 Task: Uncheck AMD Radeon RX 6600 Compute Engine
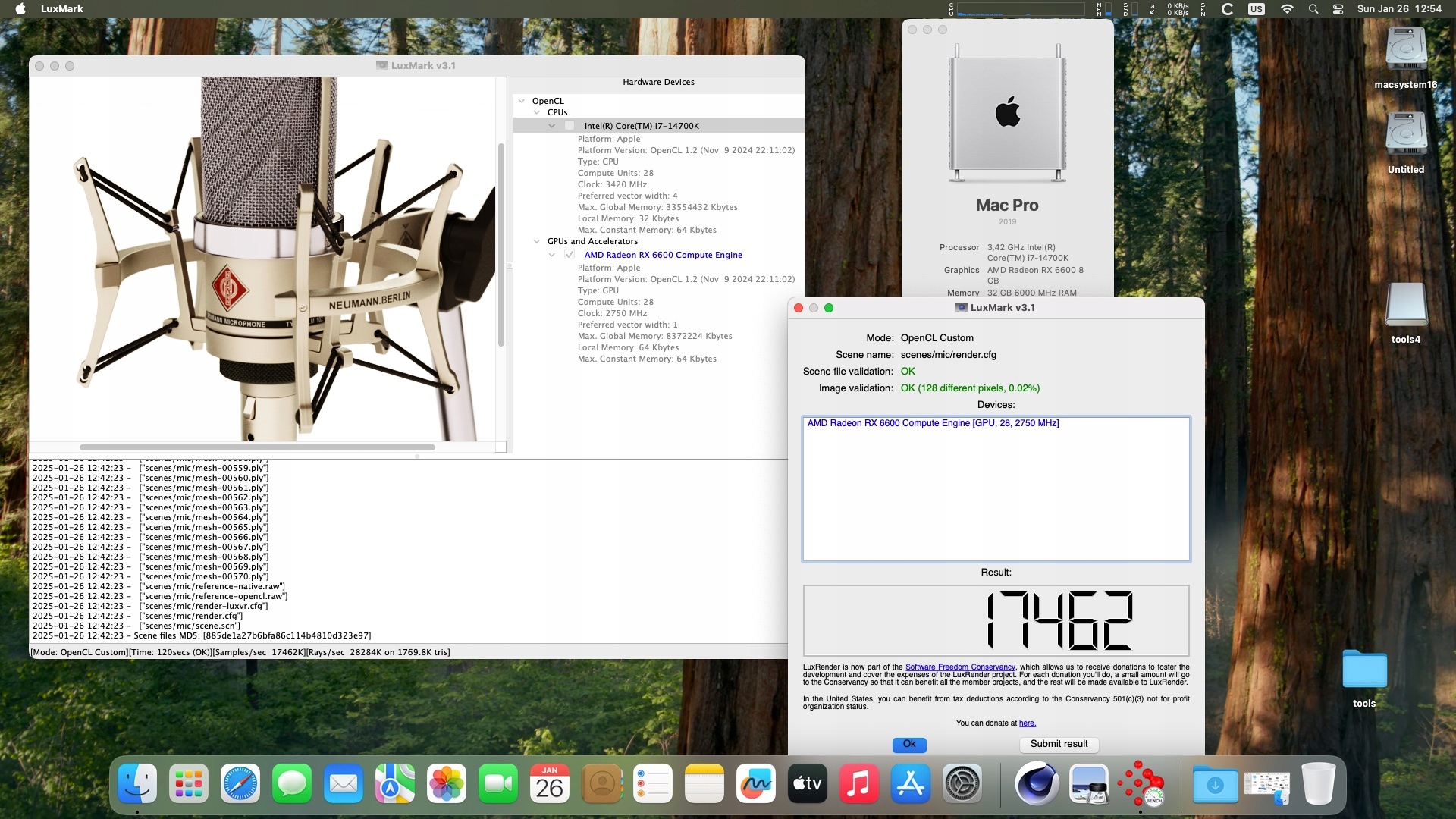tap(570, 255)
